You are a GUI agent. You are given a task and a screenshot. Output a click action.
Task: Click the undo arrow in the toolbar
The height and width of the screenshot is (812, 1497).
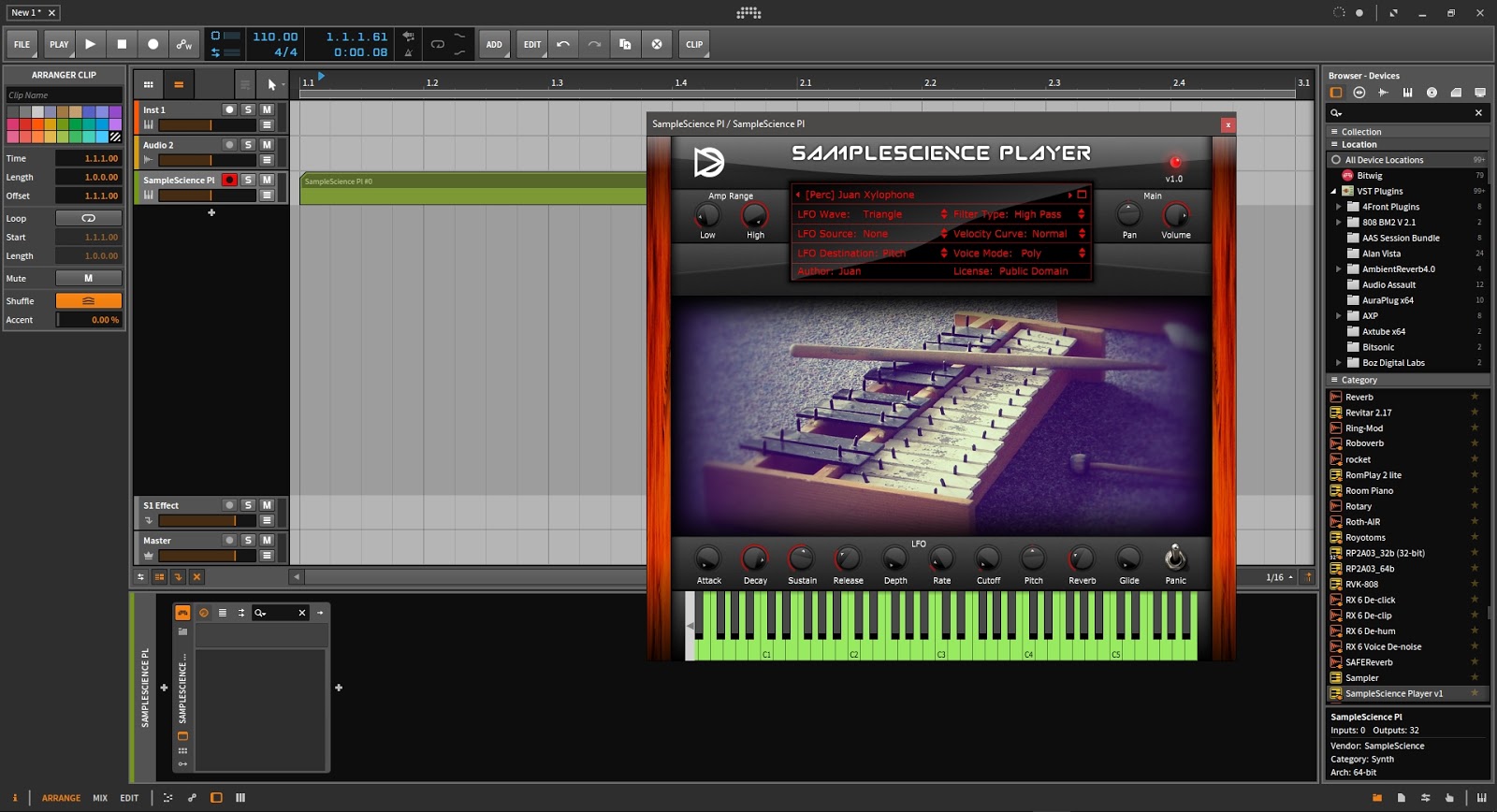(563, 44)
